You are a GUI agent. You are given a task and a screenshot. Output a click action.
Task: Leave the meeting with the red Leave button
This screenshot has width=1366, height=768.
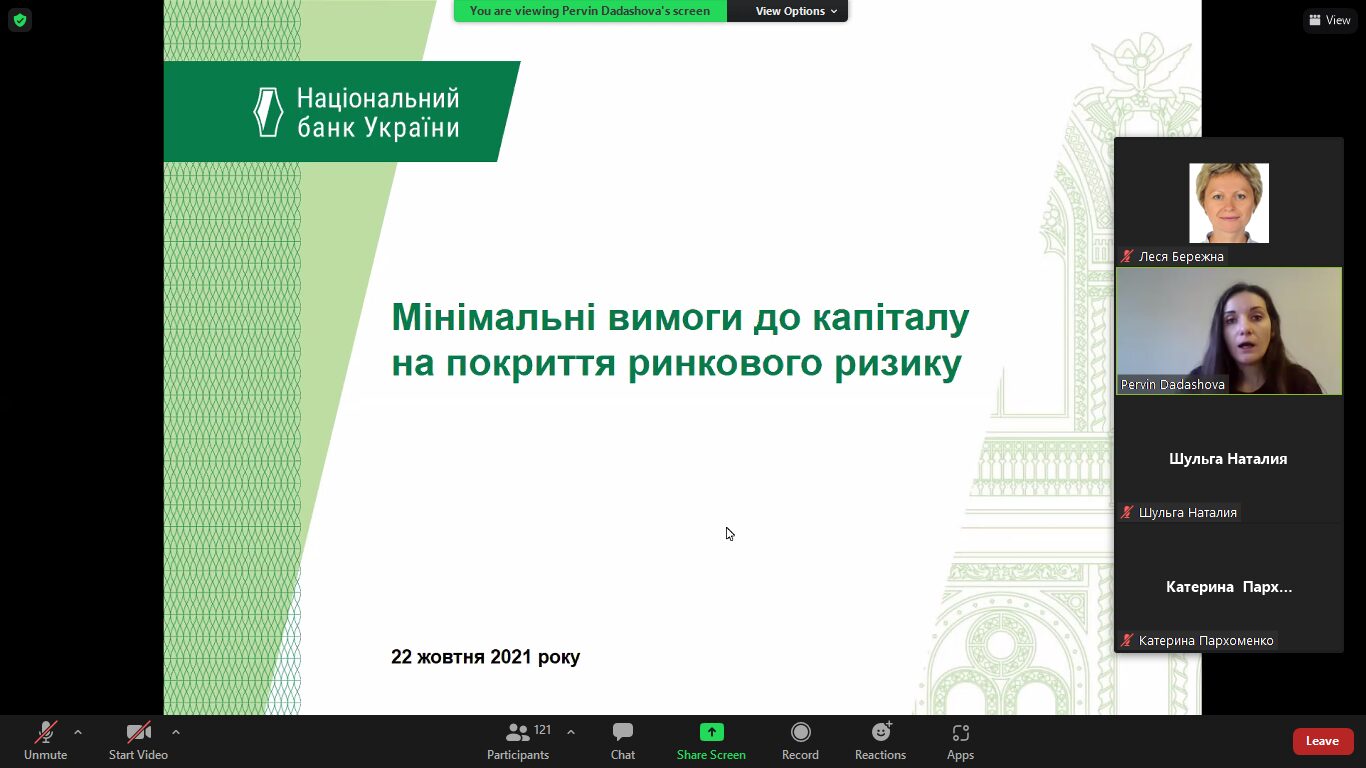[x=1323, y=741]
